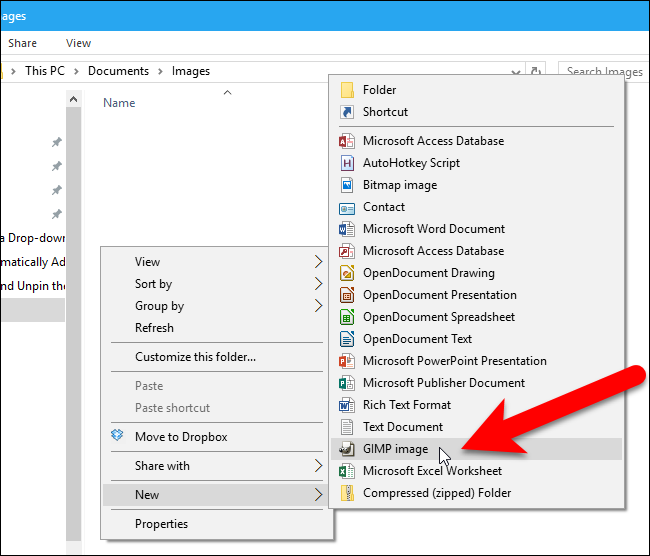Select Refresh in the context menu
Viewport: 650px width, 556px height.
click(x=217, y=328)
